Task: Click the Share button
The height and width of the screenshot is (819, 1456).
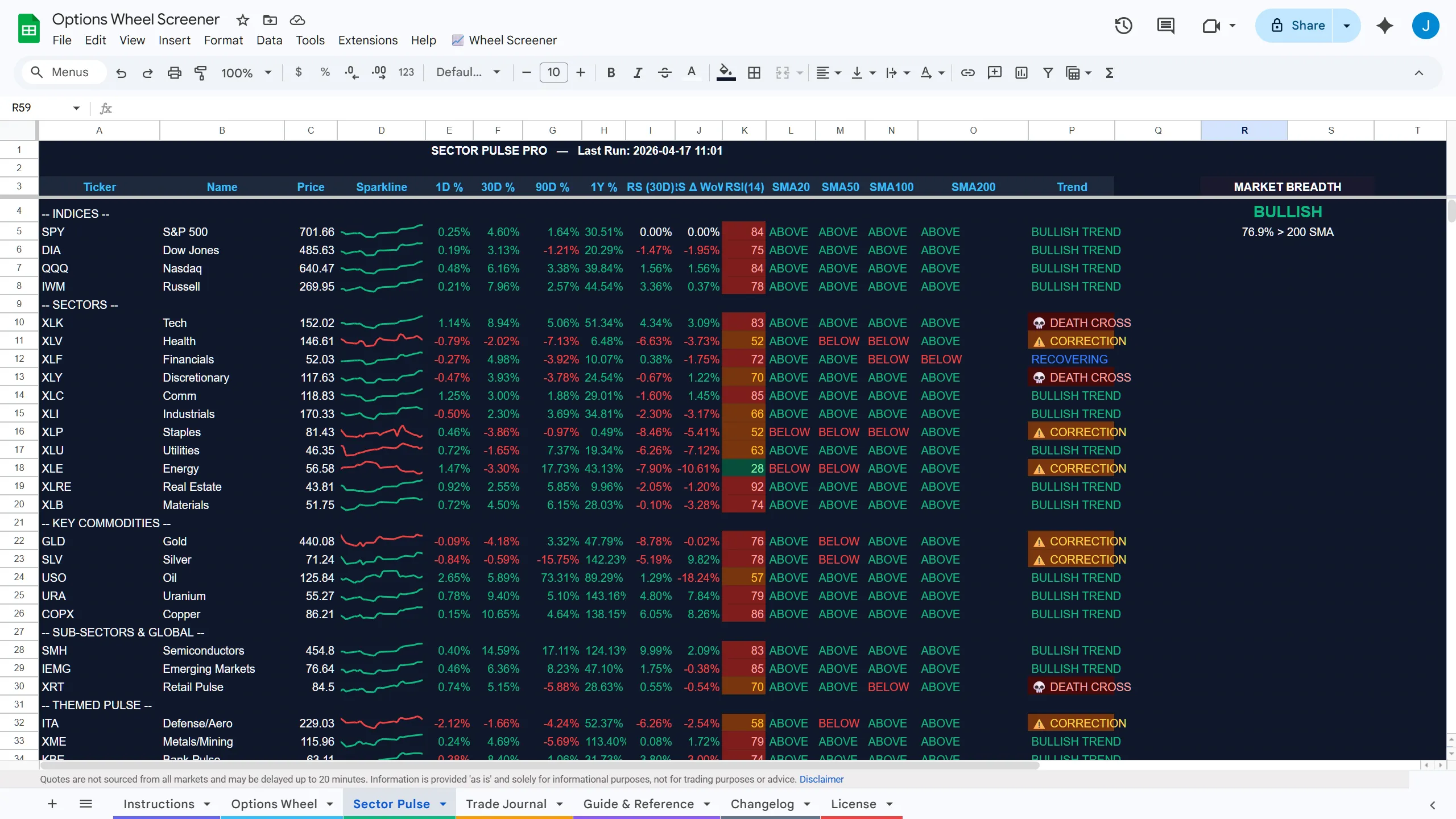Action: tap(1294, 26)
